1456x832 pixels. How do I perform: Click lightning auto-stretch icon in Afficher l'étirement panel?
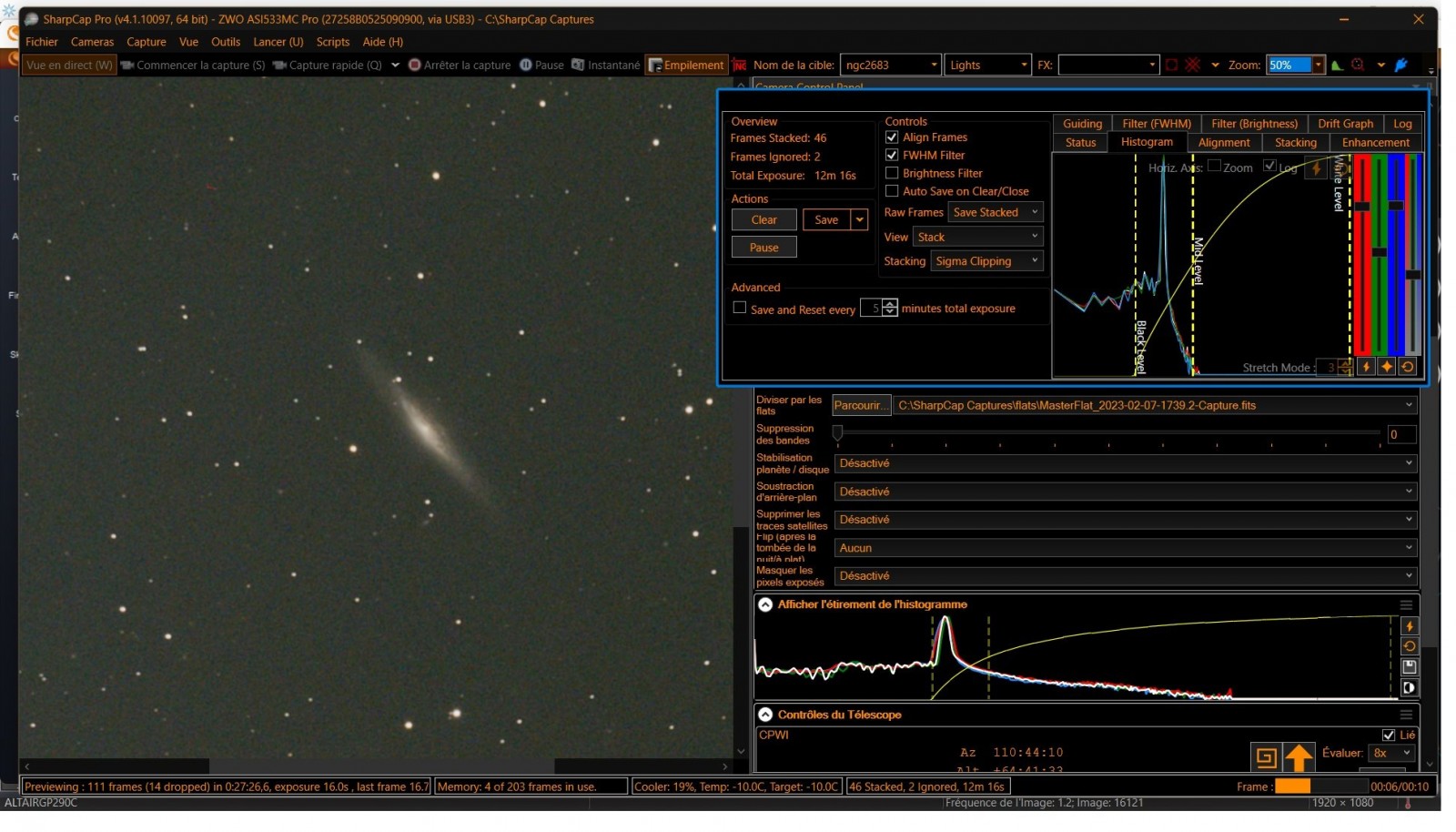pyautogui.click(x=1410, y=626)
